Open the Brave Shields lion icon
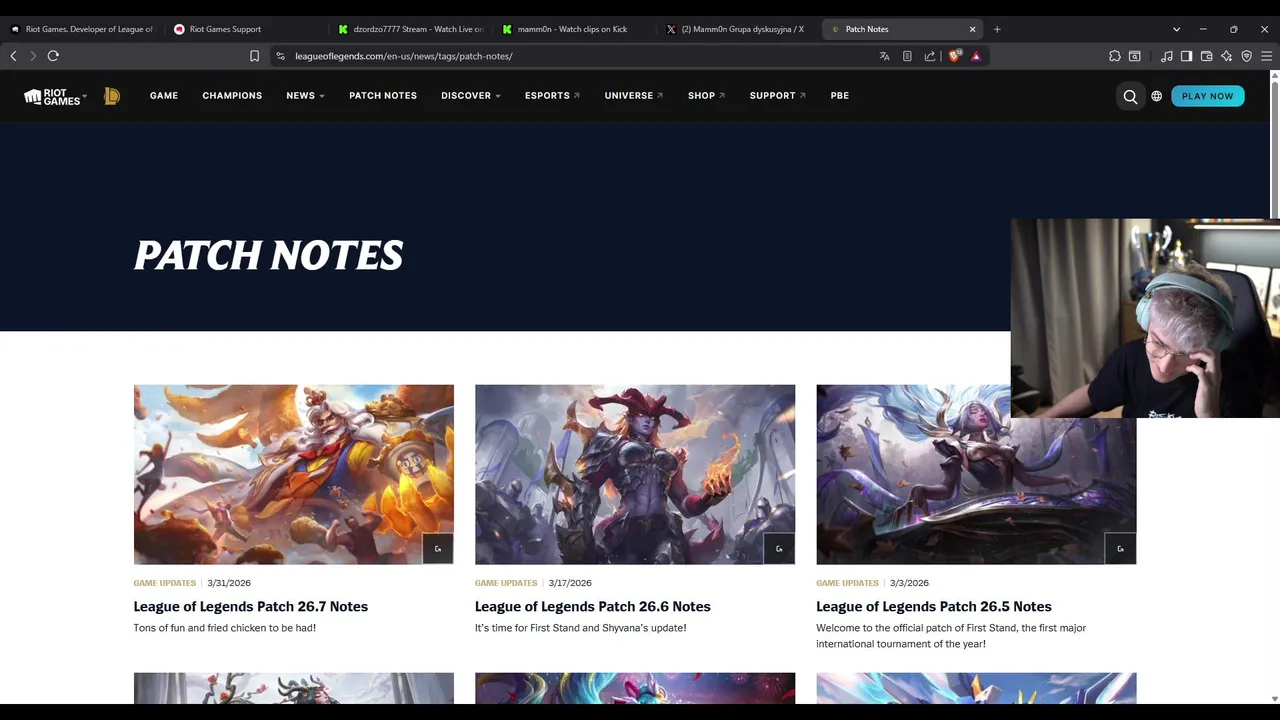The image size is (1280, 720). [954, 56]
